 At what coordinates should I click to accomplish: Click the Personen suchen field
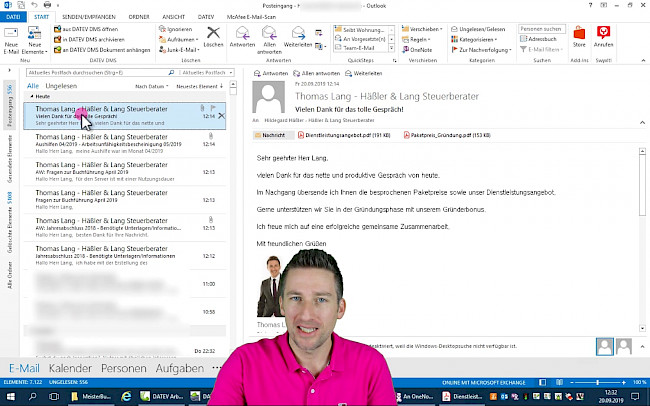coord(541,29)
